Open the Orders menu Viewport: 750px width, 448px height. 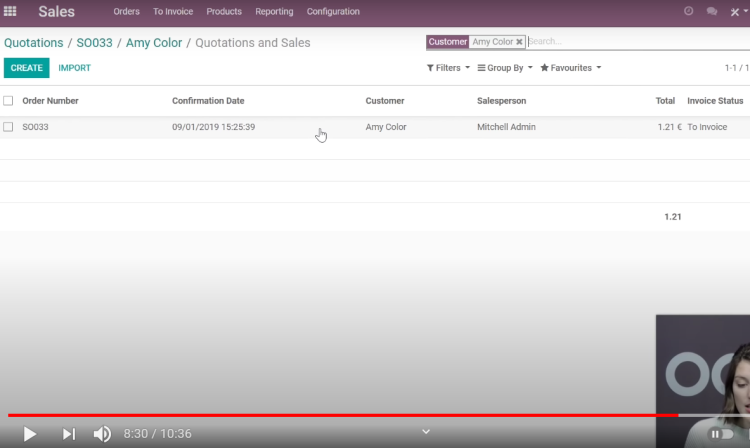pos(126,11)
